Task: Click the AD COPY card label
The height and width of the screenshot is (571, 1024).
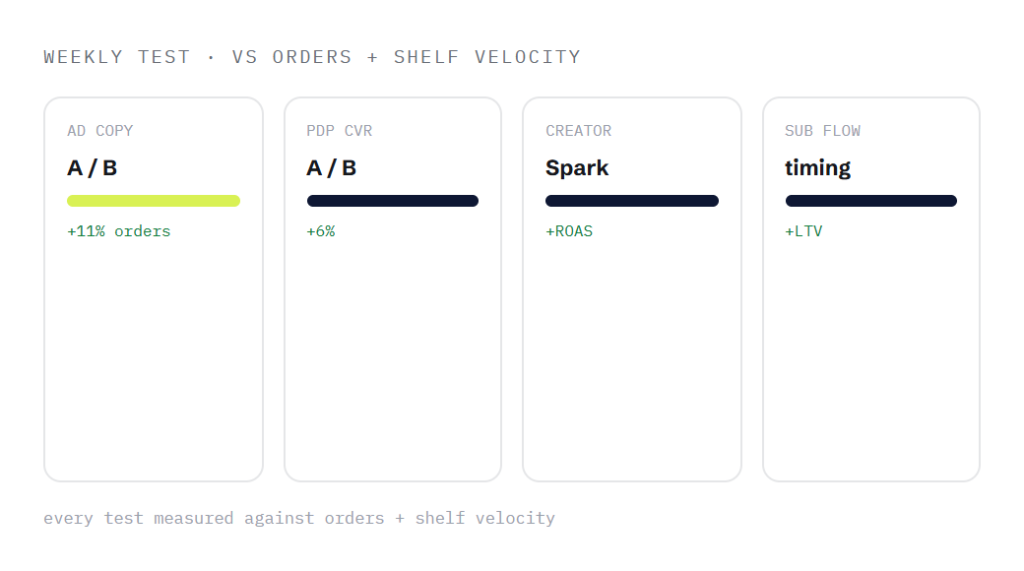Action: click(100, 131)
